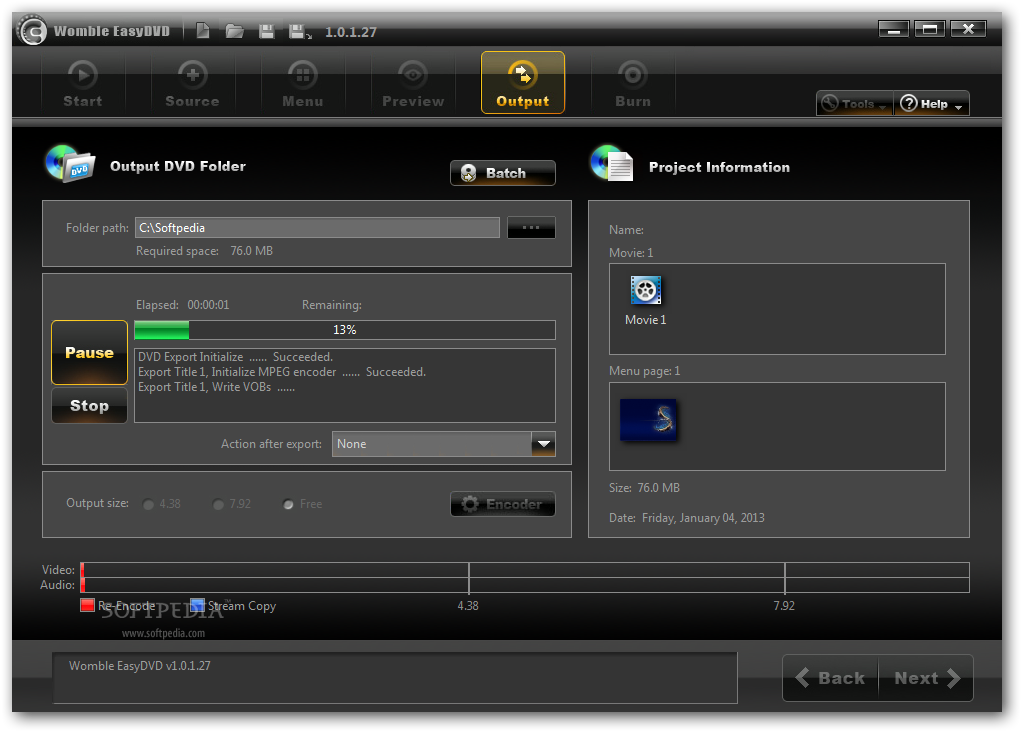
Task: Open a project using the folder icon
Action: click(x=235, y=31)
